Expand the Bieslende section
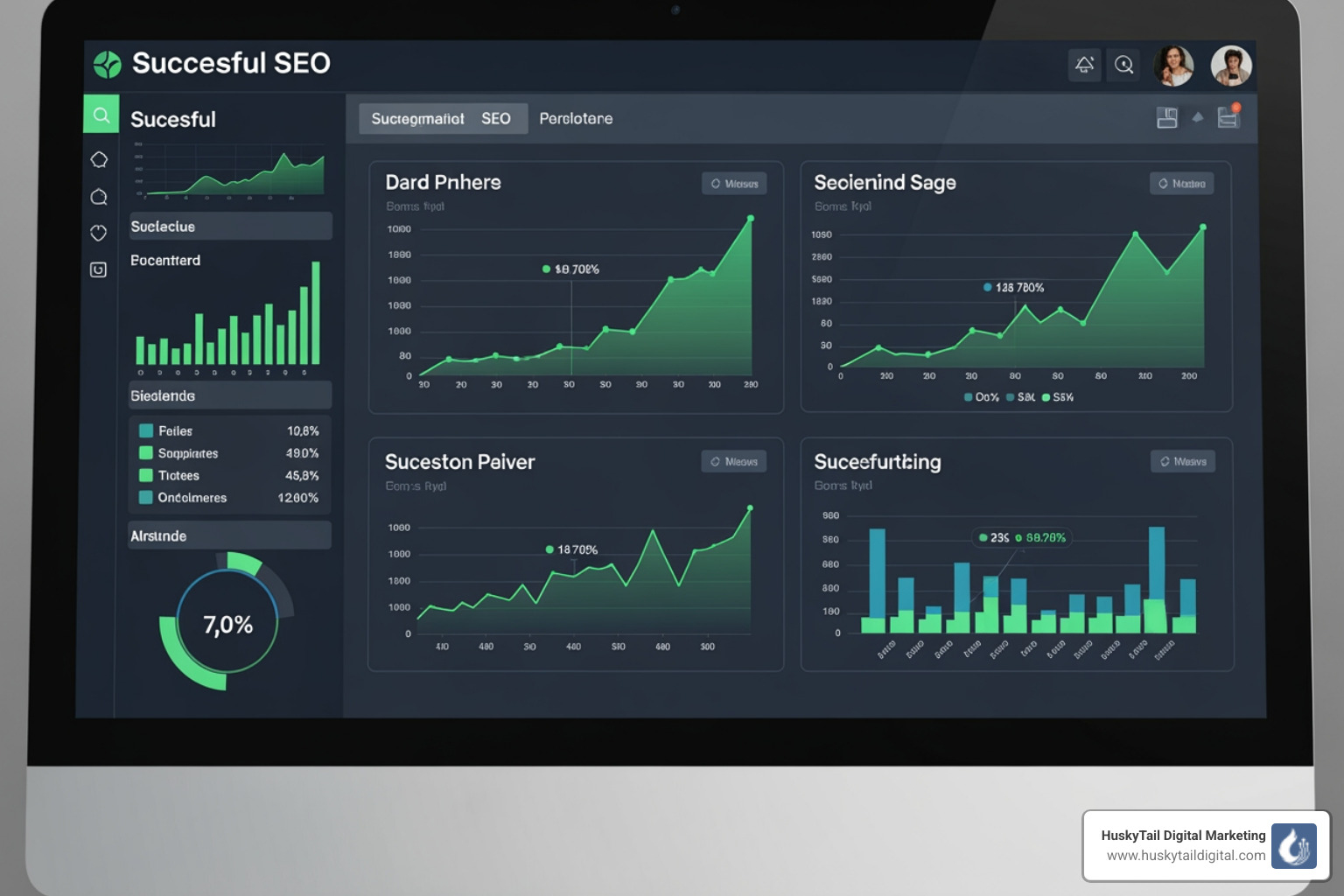 pos(229,395)
